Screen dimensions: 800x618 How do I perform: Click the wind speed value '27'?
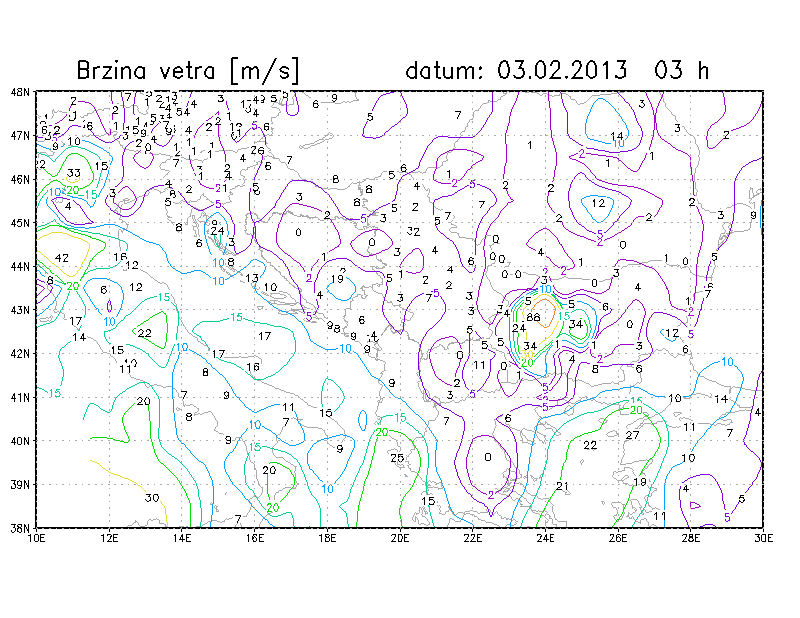pos(633,435)
